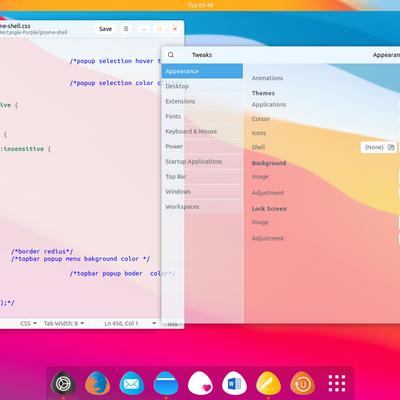Click Image label under Lock Screen
Screen dimensions: 400x400
tap(260, 222)
